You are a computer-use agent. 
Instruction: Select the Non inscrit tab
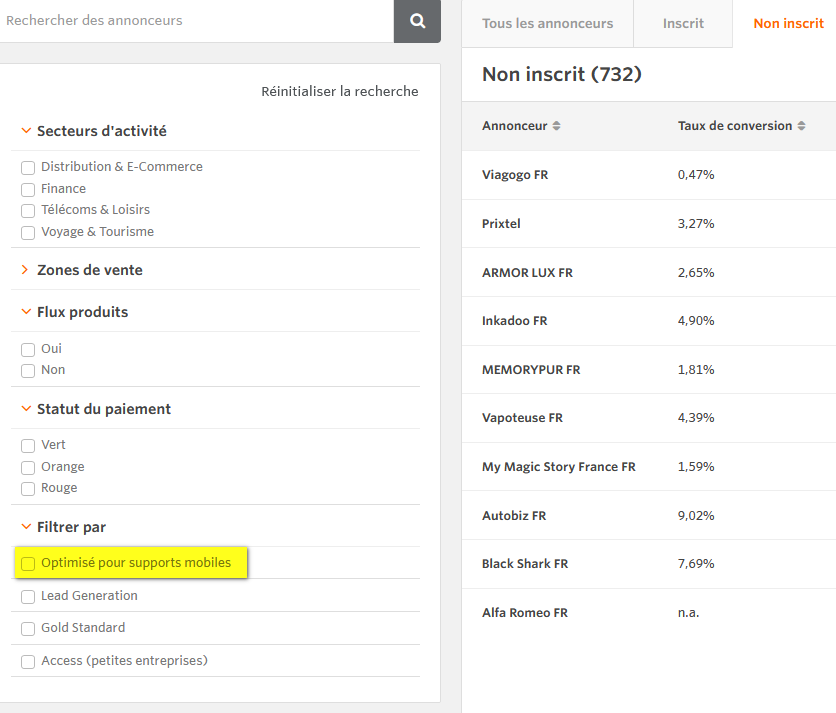click(x=788, y=23)
